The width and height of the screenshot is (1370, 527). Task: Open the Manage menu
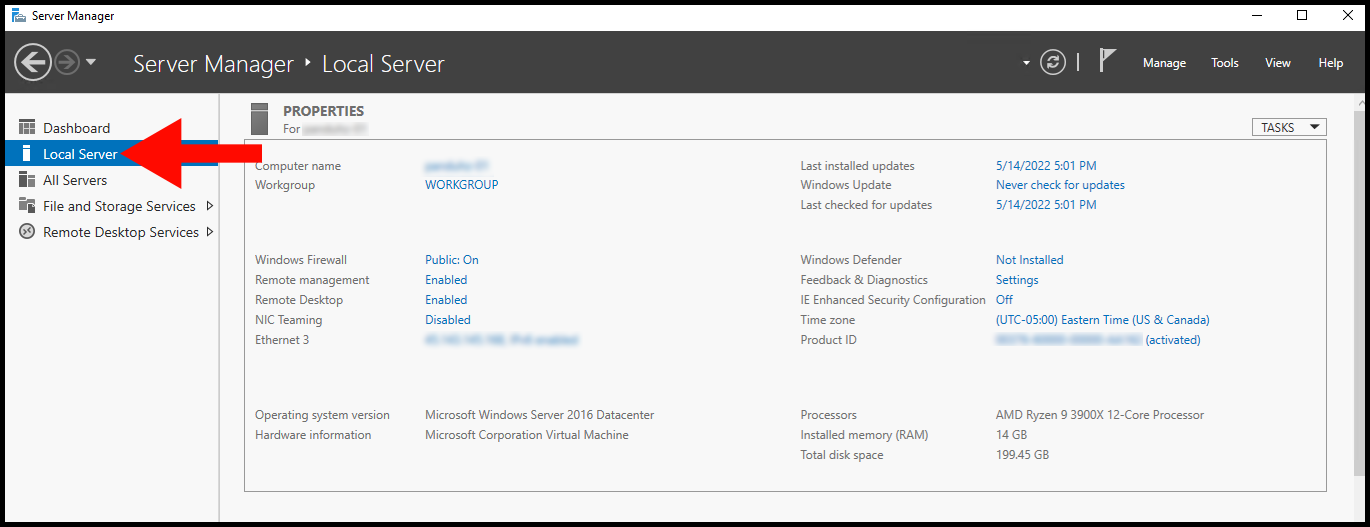tap(1164, 63)
